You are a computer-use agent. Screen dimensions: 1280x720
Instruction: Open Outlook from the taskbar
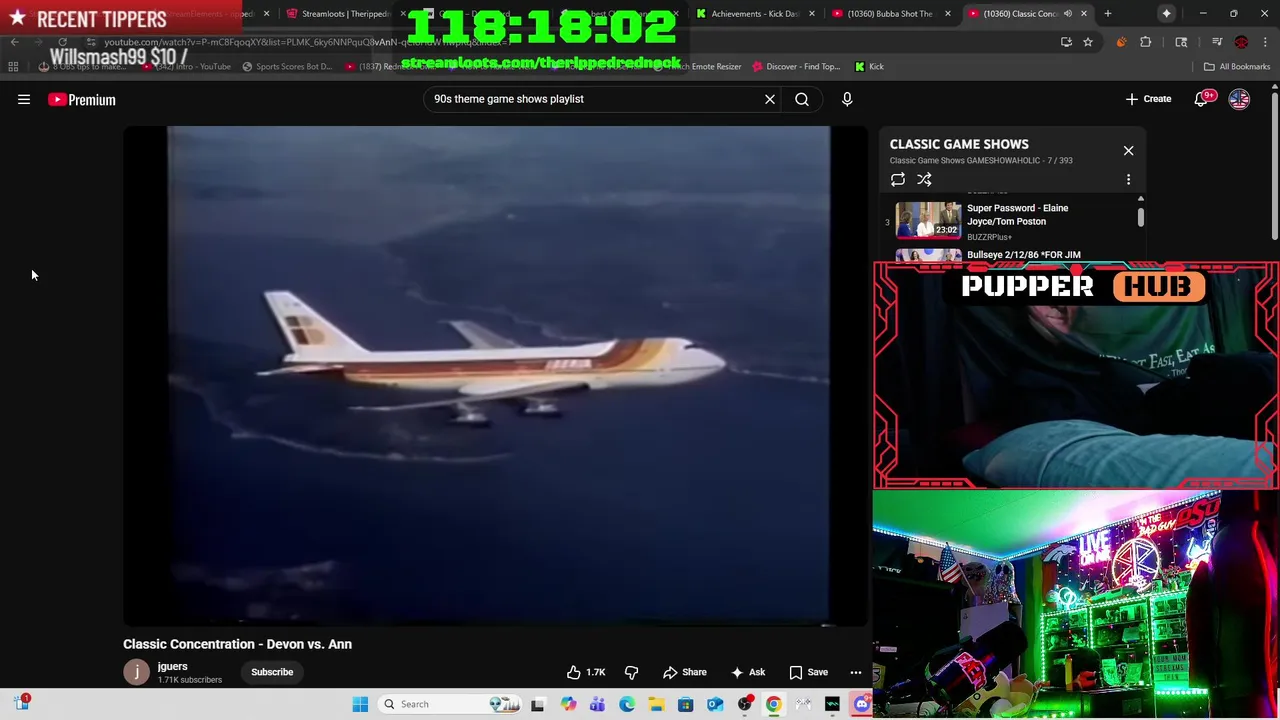(715, 704)
